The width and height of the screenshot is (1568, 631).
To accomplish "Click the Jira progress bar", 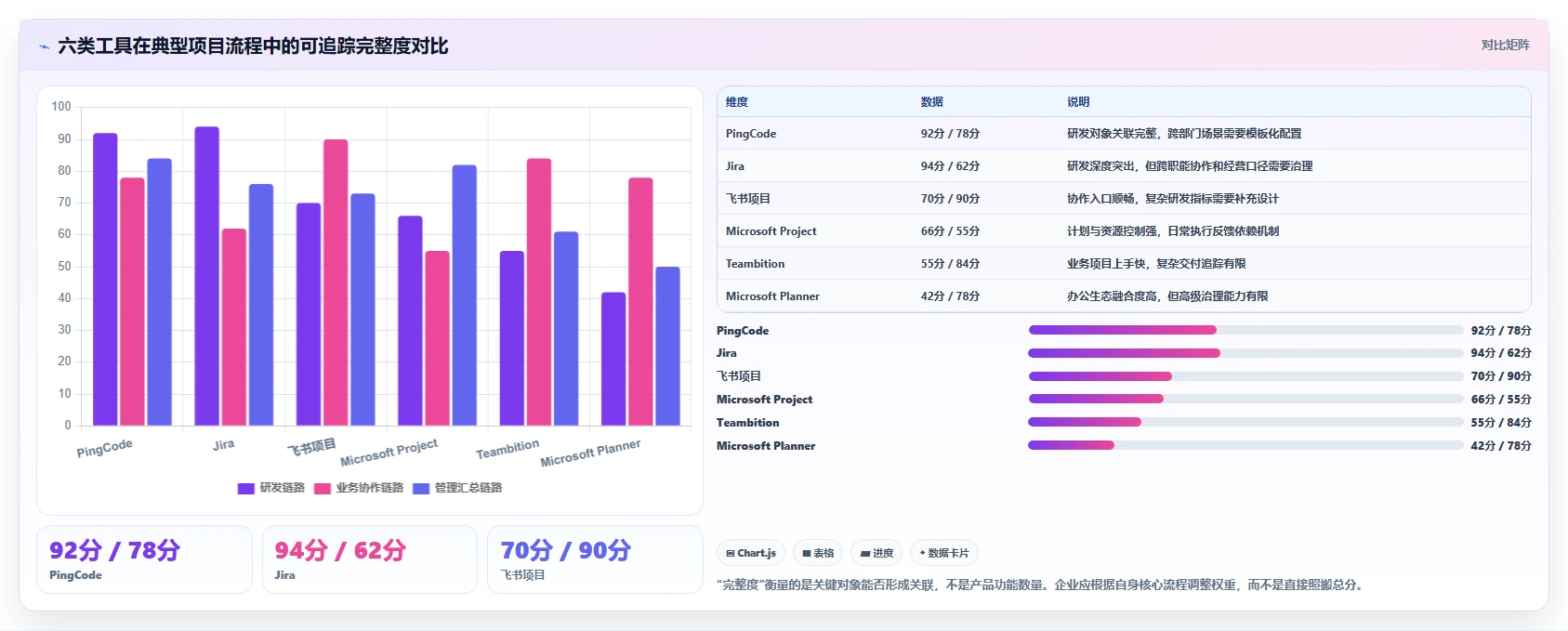I will pos(1245,353).
